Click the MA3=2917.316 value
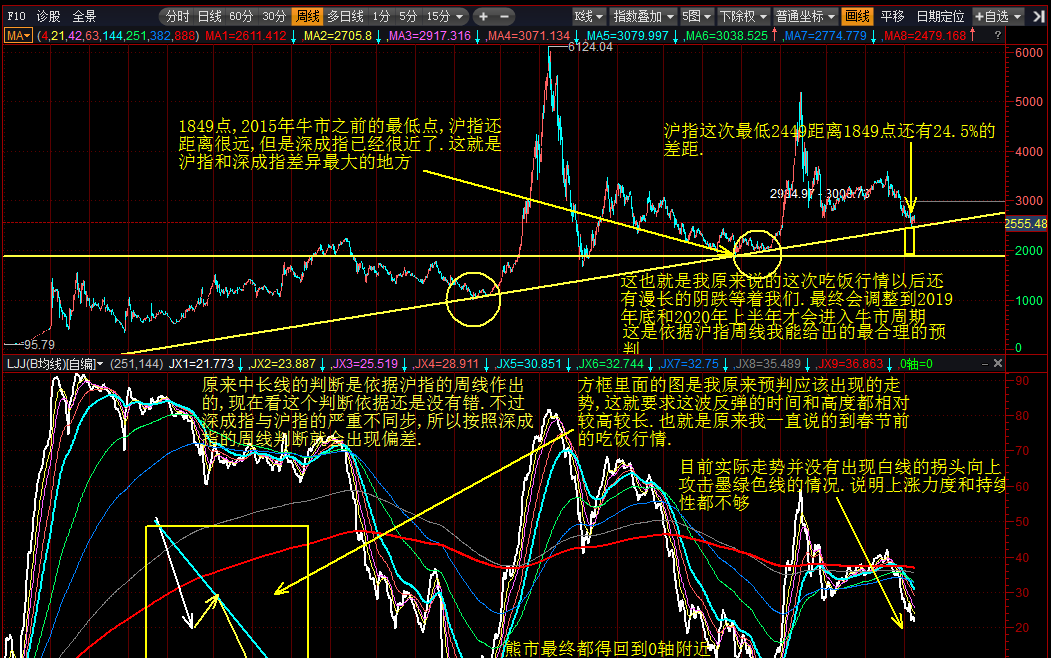 click(430, 36)
